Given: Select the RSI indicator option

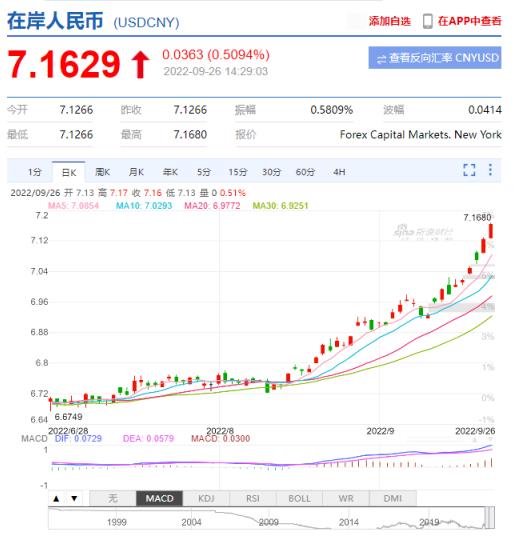Looking at the screenshot, I should pyautogui.click(x=253, y=498).
